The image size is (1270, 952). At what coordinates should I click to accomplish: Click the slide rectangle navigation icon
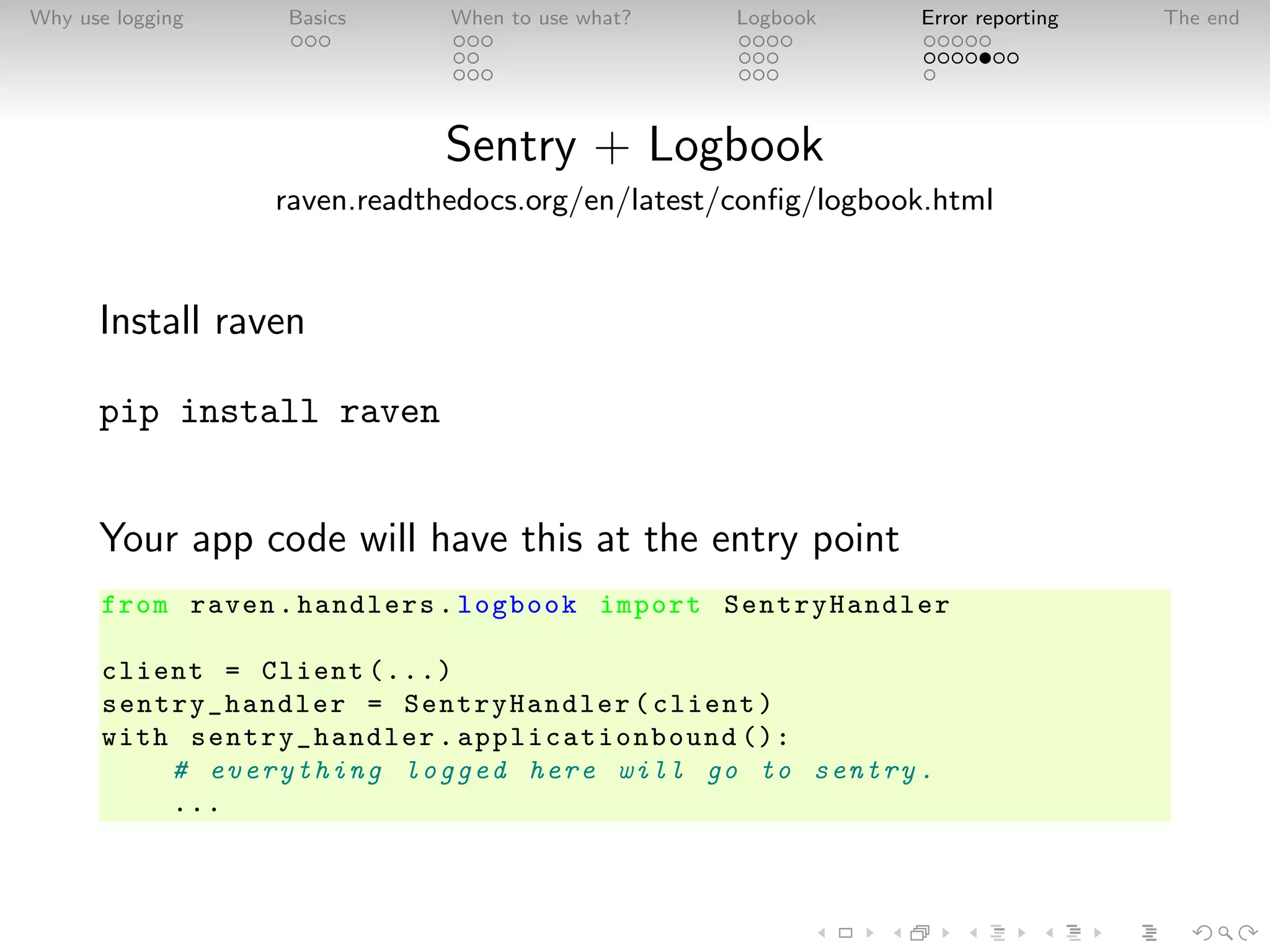pyautogui.click(x=845, y=932)
